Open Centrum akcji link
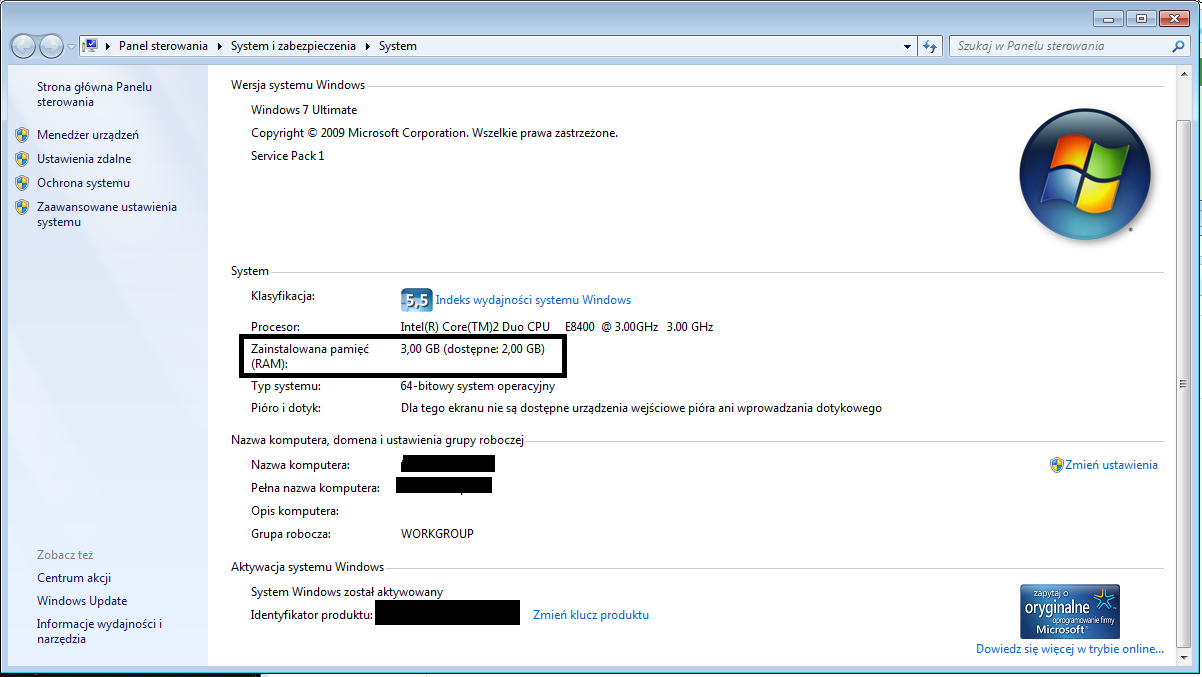 coord(74,578)
